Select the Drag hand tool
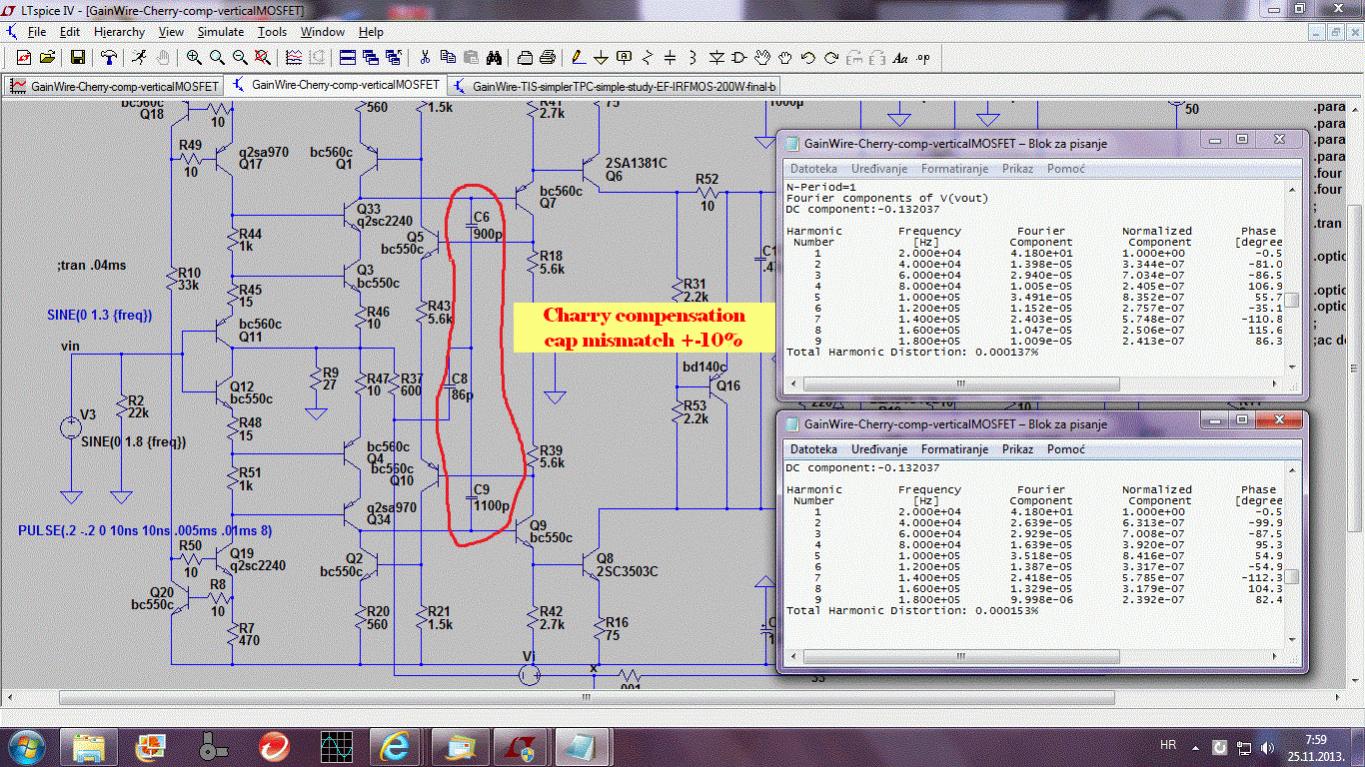1365x767 pixels. click(x=785, y=58)
